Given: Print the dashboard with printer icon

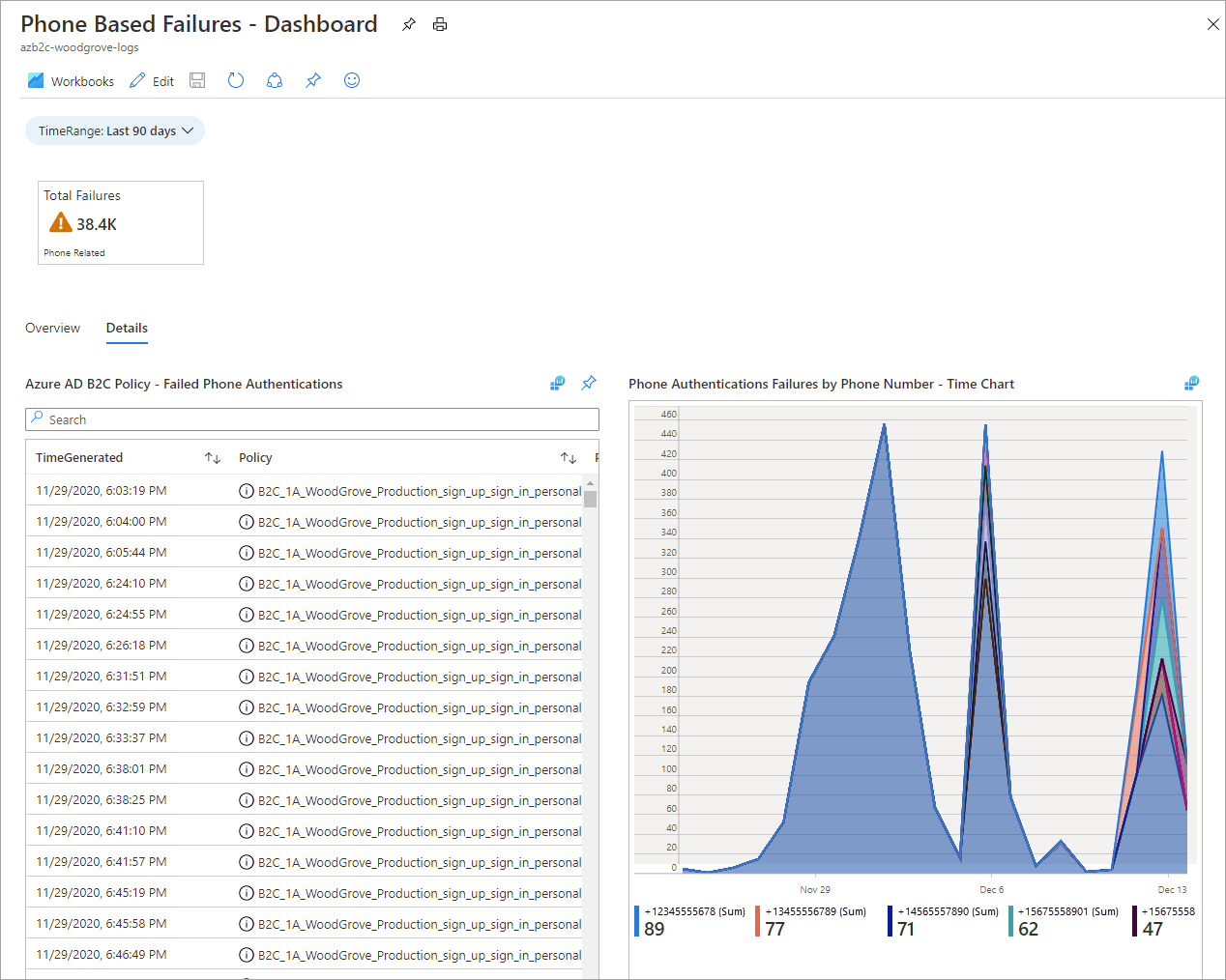Looking at the screenshot, I should [440, 24].
